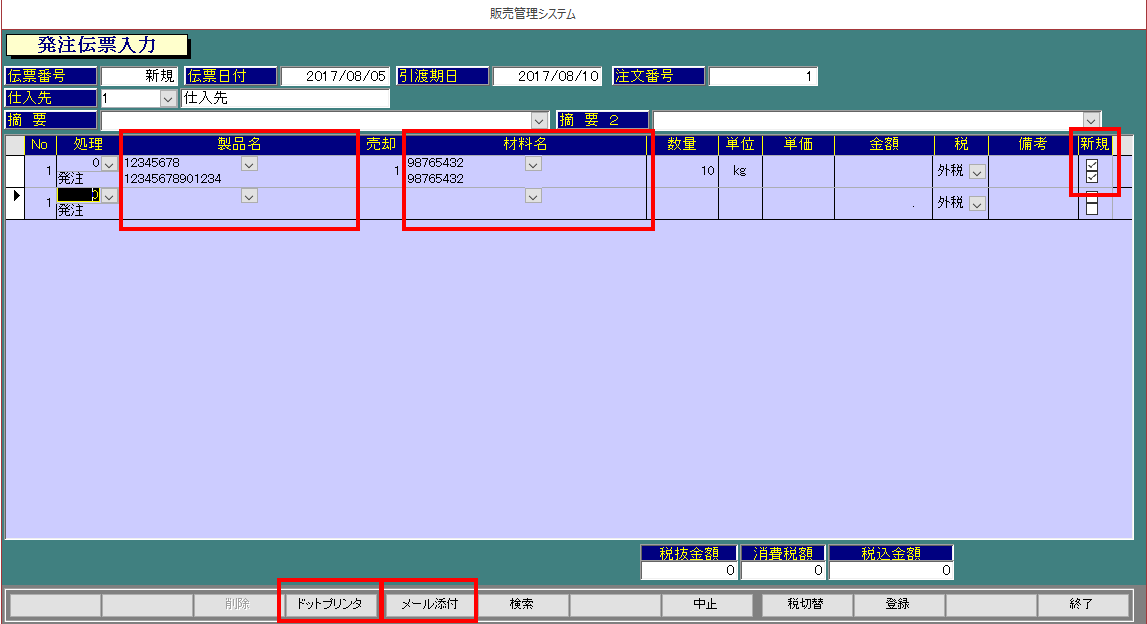
Task: Focus the 注文番号 input field
Action: (763, 76)
